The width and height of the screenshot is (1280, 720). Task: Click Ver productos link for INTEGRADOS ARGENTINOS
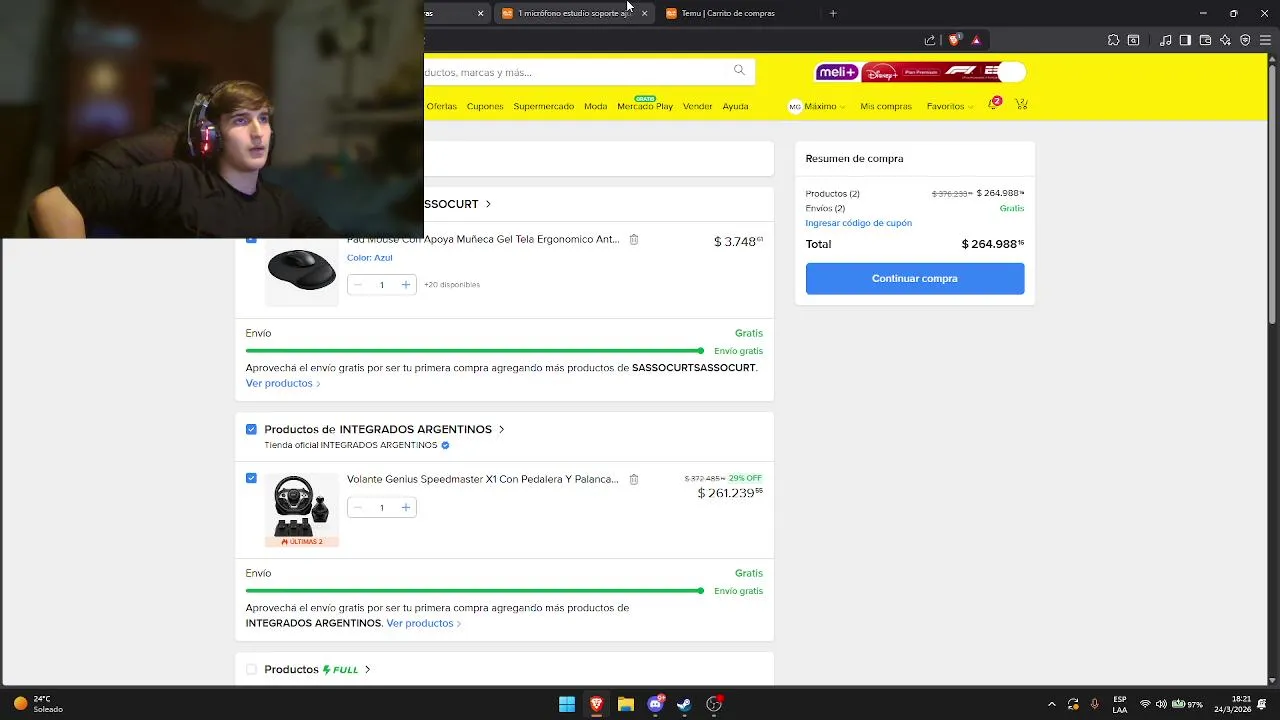423,623
